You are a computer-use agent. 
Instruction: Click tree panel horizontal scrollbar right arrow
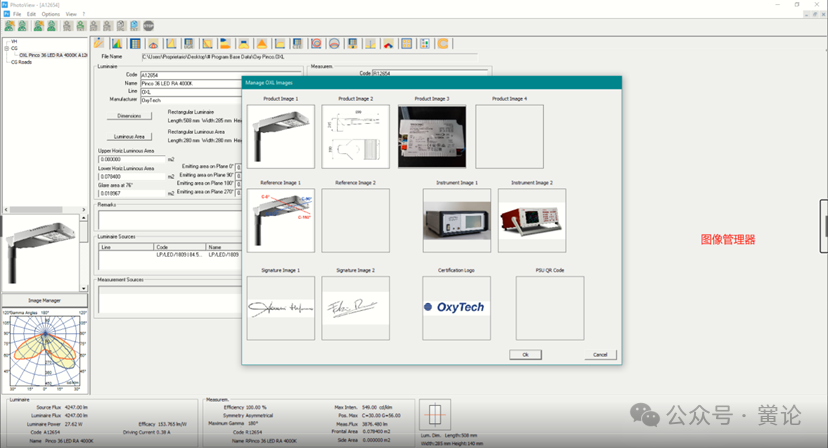pos(83,210)
